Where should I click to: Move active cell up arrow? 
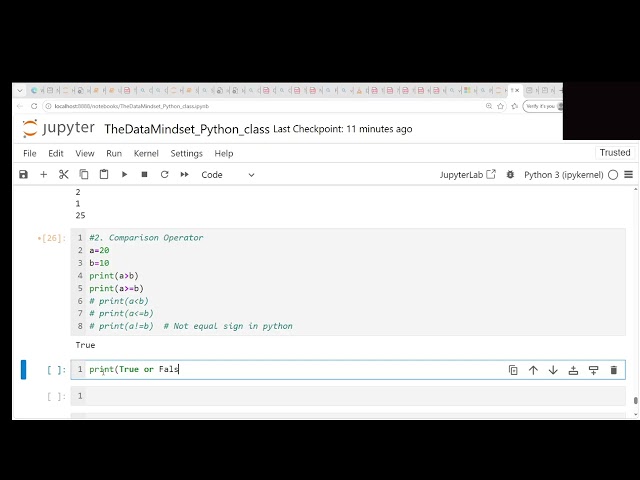533,370
